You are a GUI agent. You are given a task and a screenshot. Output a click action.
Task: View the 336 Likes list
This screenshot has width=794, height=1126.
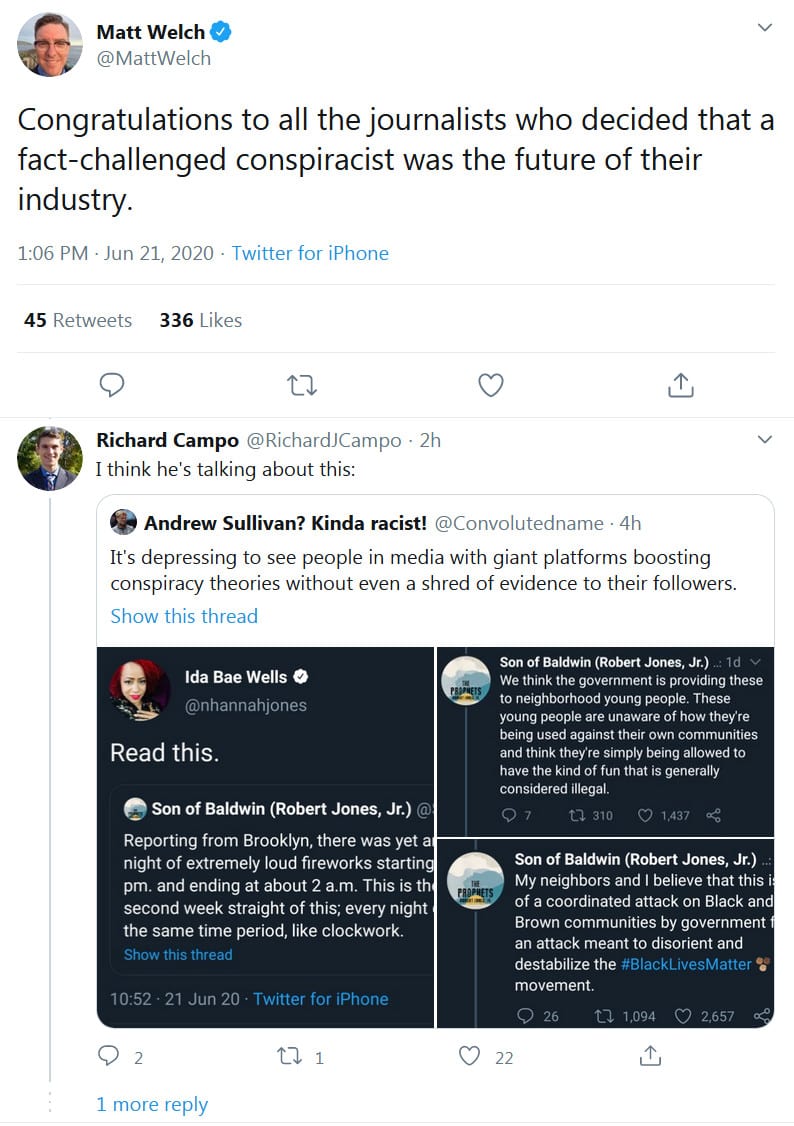(200, 320)
